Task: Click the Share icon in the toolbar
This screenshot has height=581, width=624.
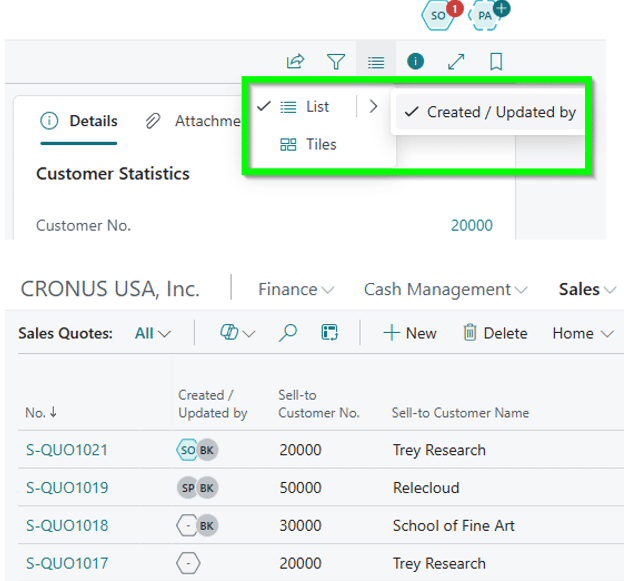Action: point(295,62)
